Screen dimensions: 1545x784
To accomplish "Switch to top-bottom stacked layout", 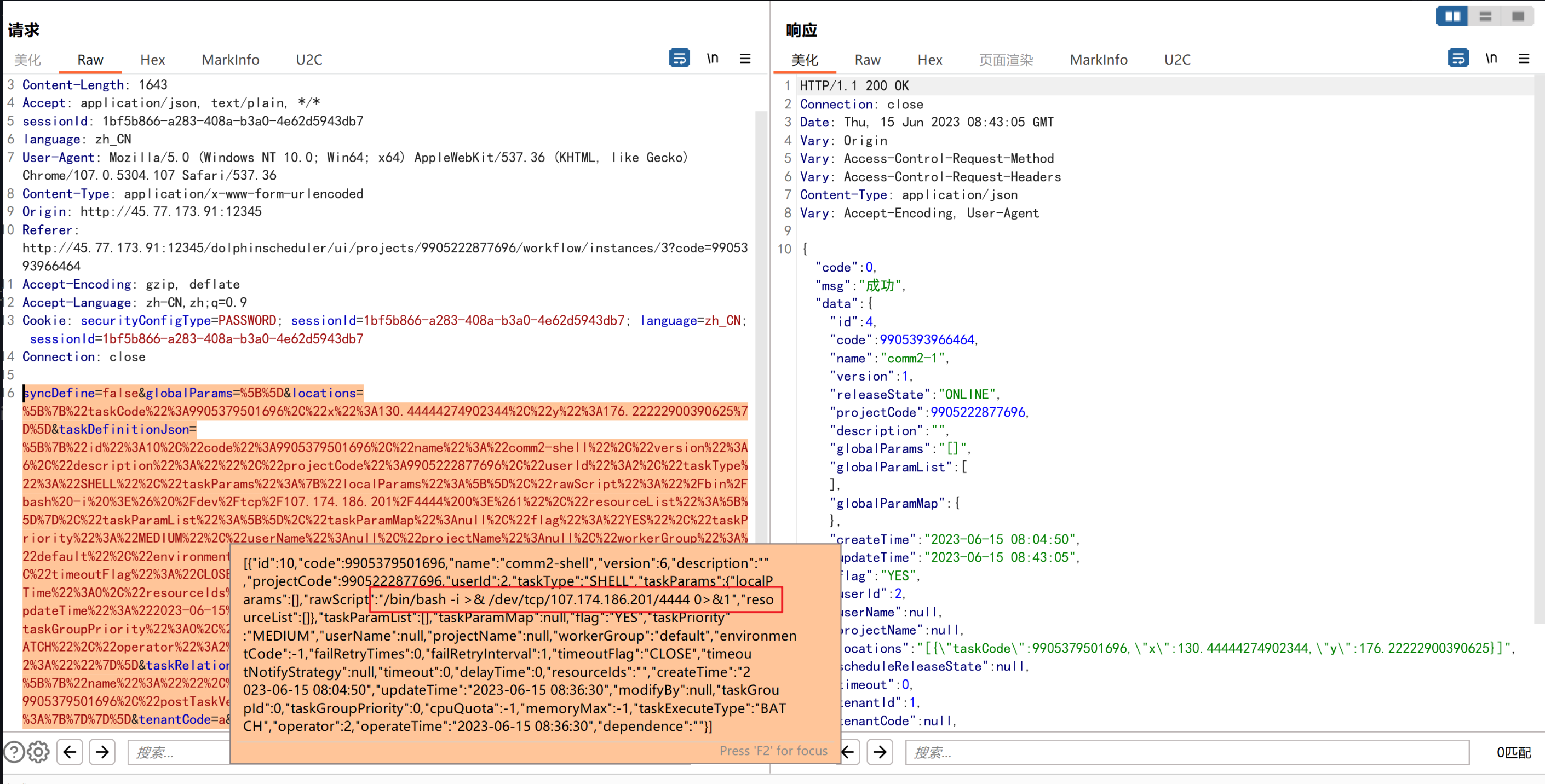I will click(x=1485, y=16).
